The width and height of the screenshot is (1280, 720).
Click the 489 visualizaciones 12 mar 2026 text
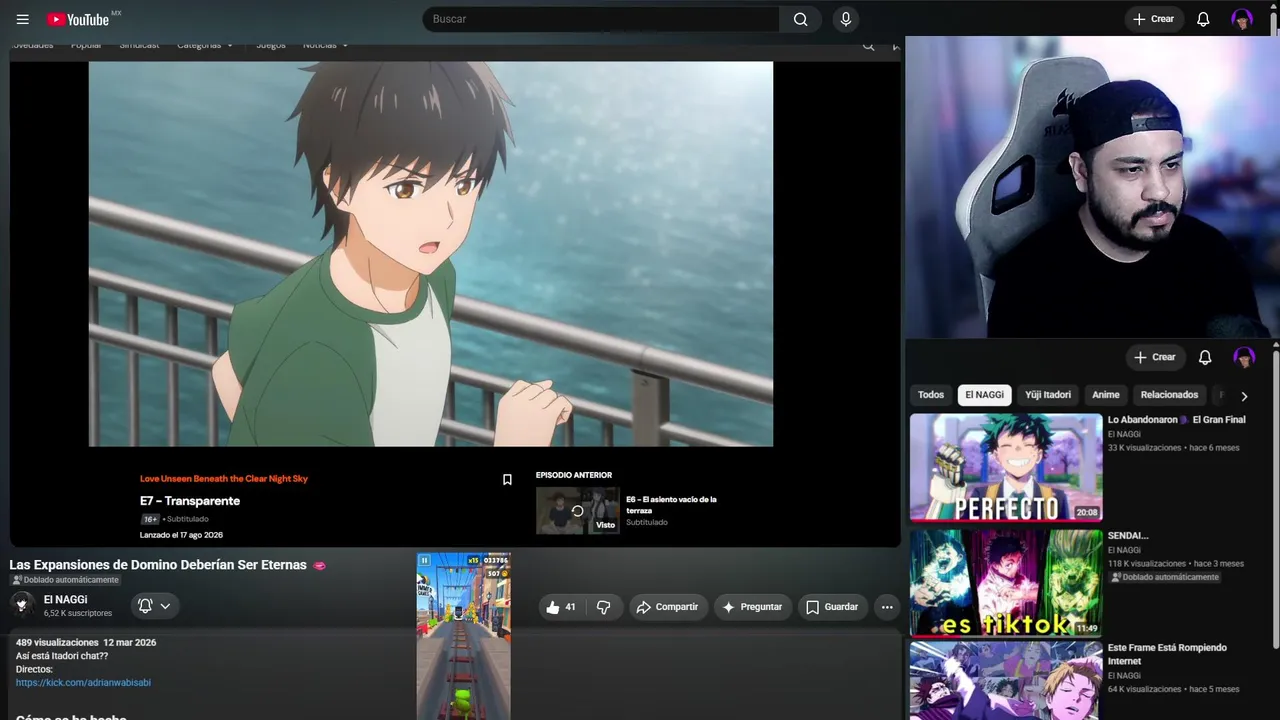pyautogui.click(x=86, y=643)
